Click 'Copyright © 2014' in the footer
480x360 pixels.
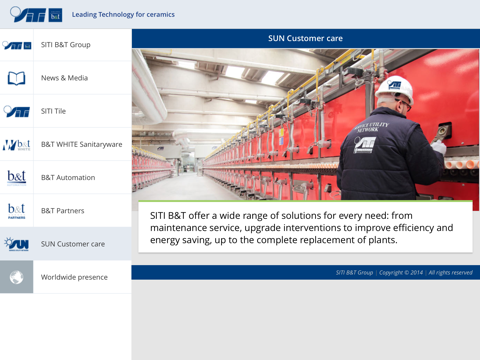coord(401,273)
